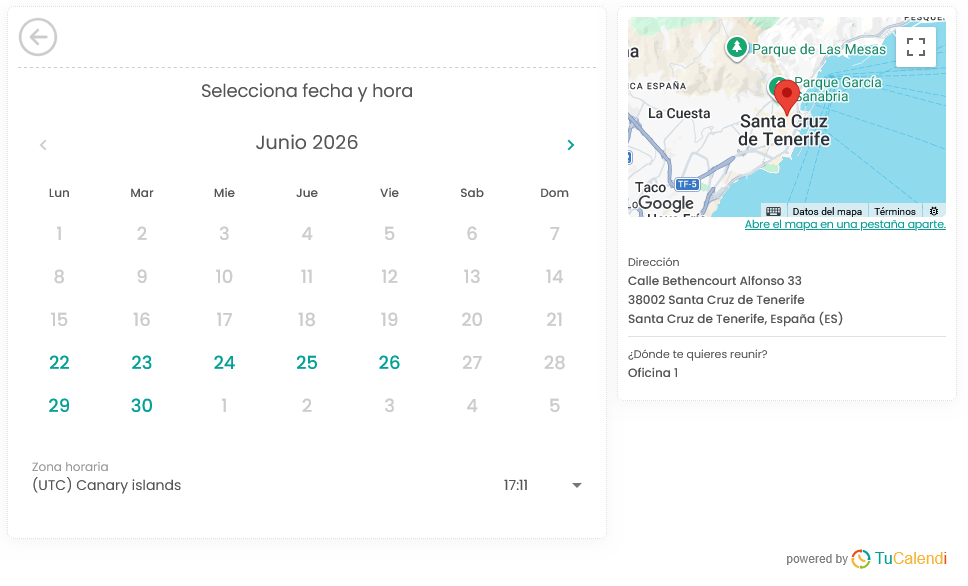This screenshot has width=968, height=586.
Task: Select June 22
Action: point(59,362)
